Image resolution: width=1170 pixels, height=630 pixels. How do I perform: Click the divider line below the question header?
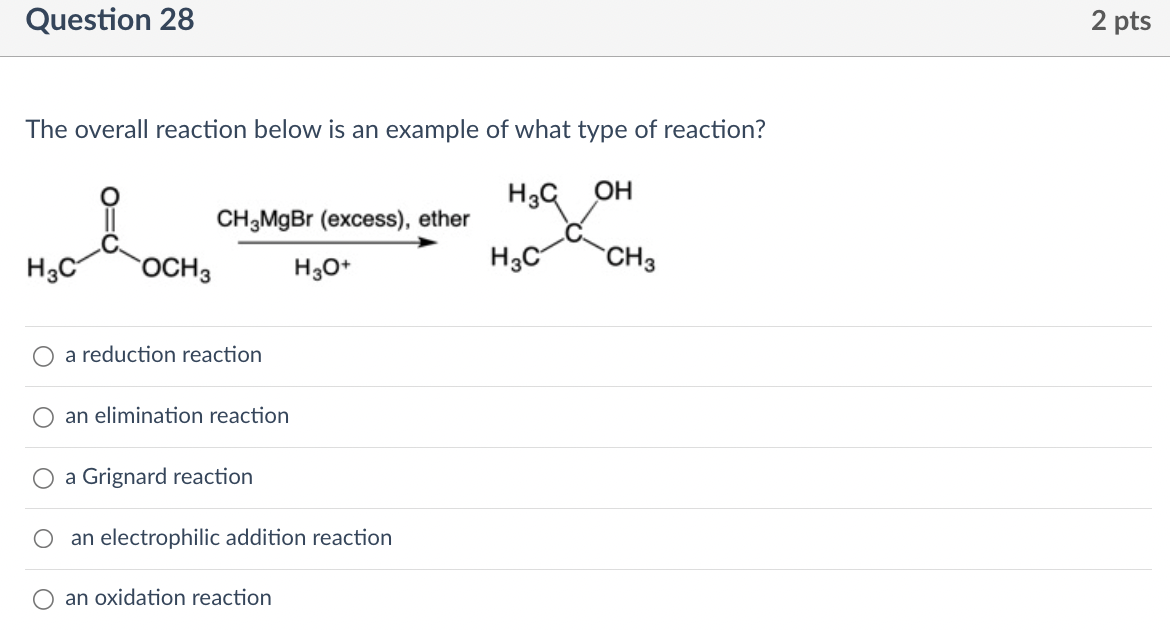coord(585,58)
